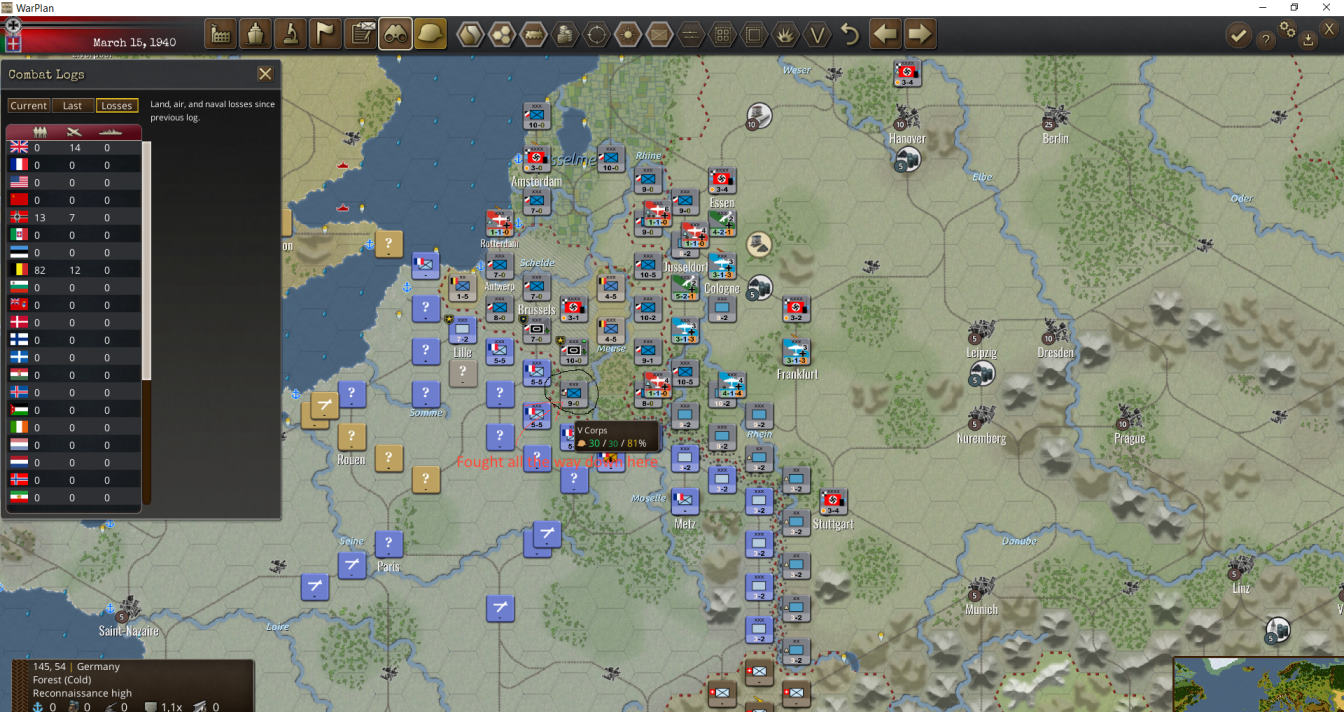
Task: Click the air losses plane column header
Action: (x=74, y=131)
